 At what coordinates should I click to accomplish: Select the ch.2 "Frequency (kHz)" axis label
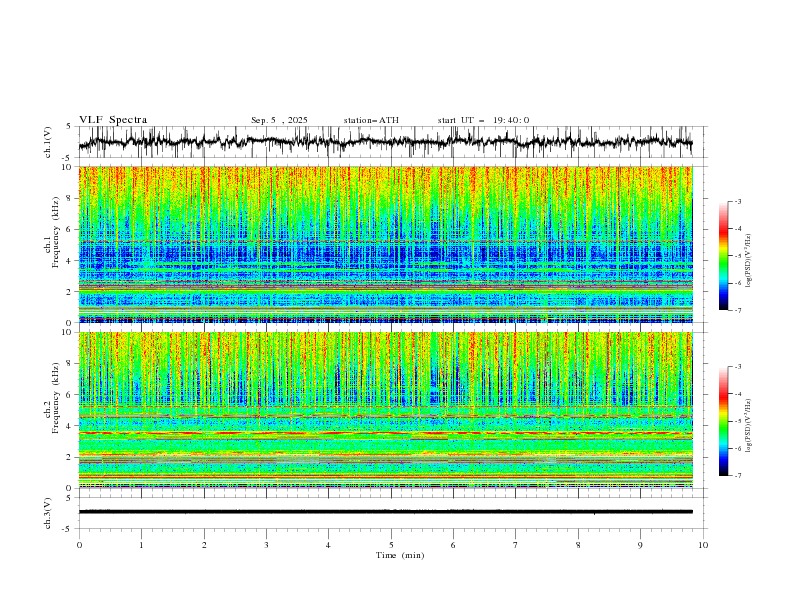55,397
